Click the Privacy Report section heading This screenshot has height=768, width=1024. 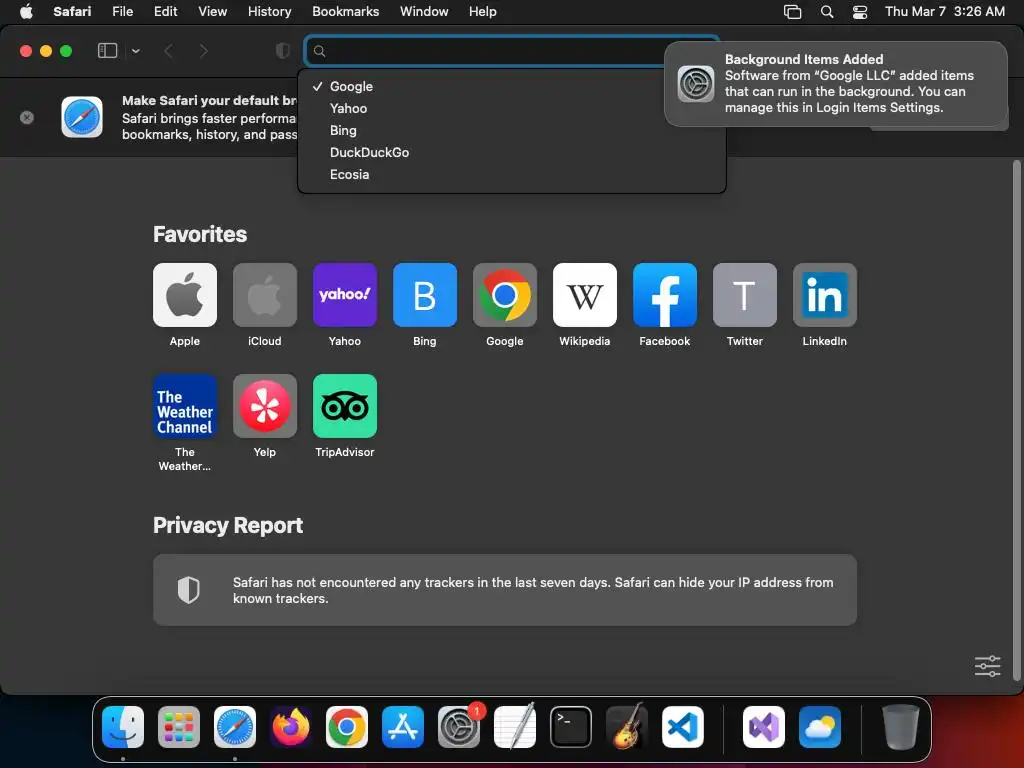[228, 525]
